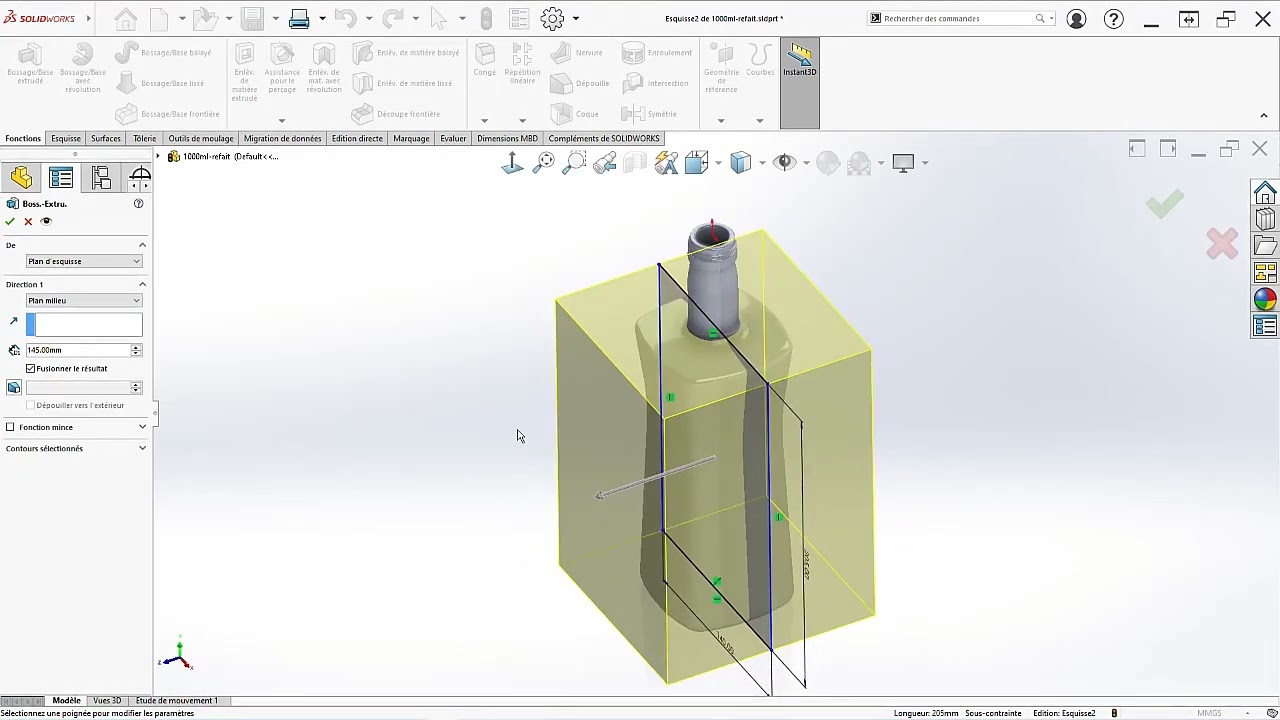1280x720 pixels.
Task: Click the 145.00mm depth field
Action: click(x=78, y=350)
